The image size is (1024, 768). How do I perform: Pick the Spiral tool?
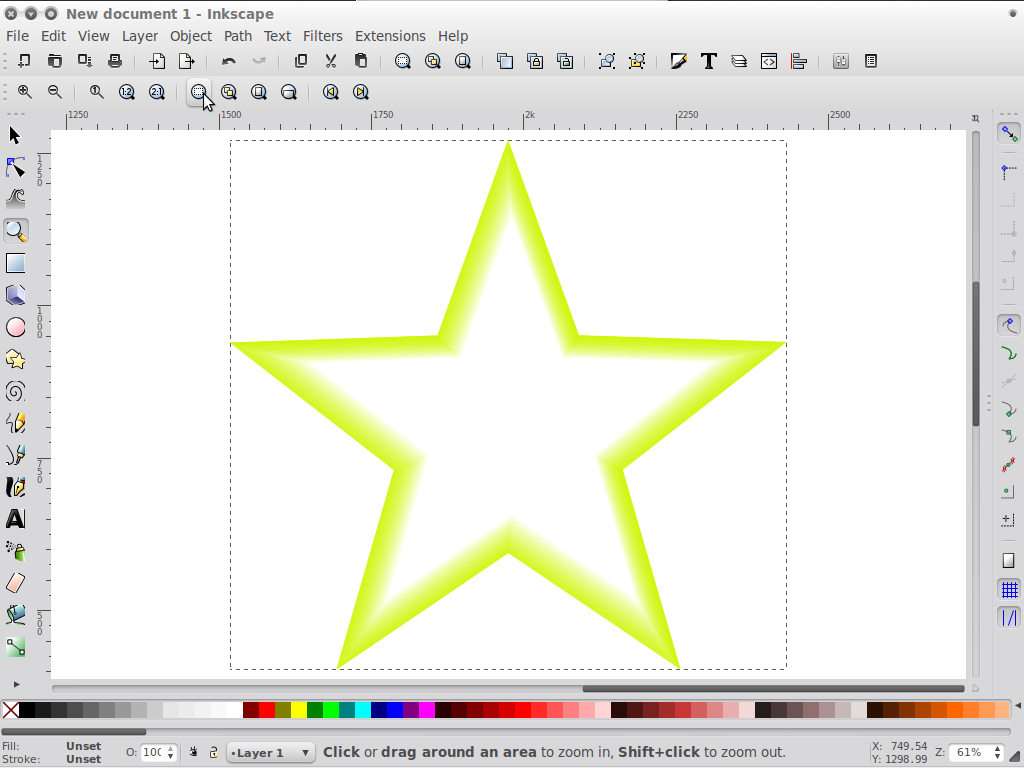[x=16, y=391]
